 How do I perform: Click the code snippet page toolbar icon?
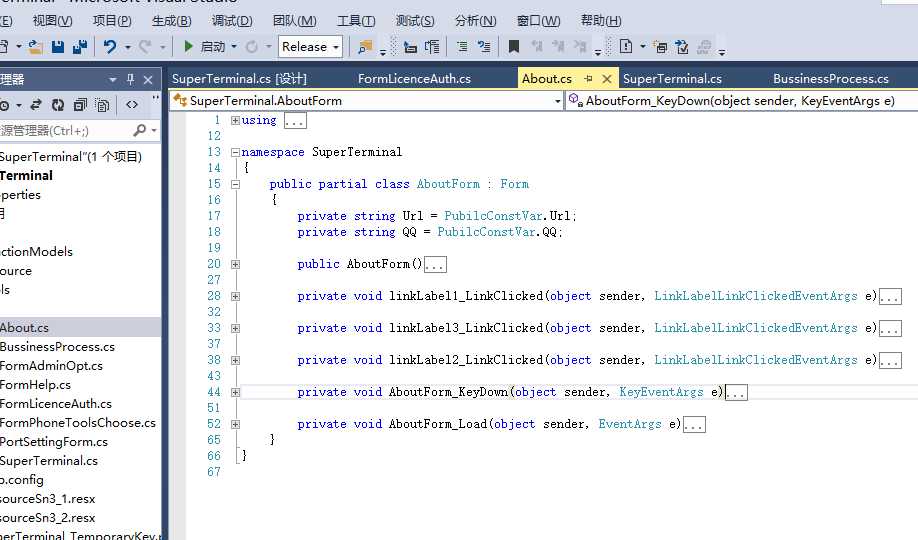626,46
